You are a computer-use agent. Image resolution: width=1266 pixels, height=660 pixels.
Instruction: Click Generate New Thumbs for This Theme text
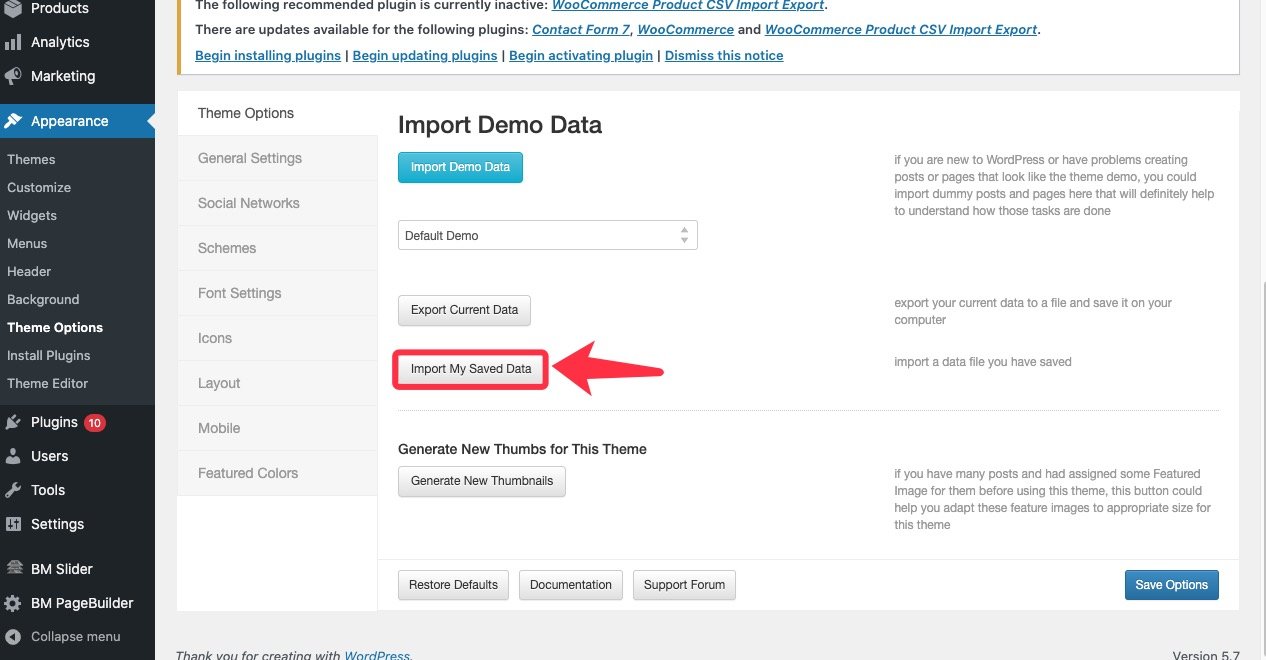tap(522, 449)
